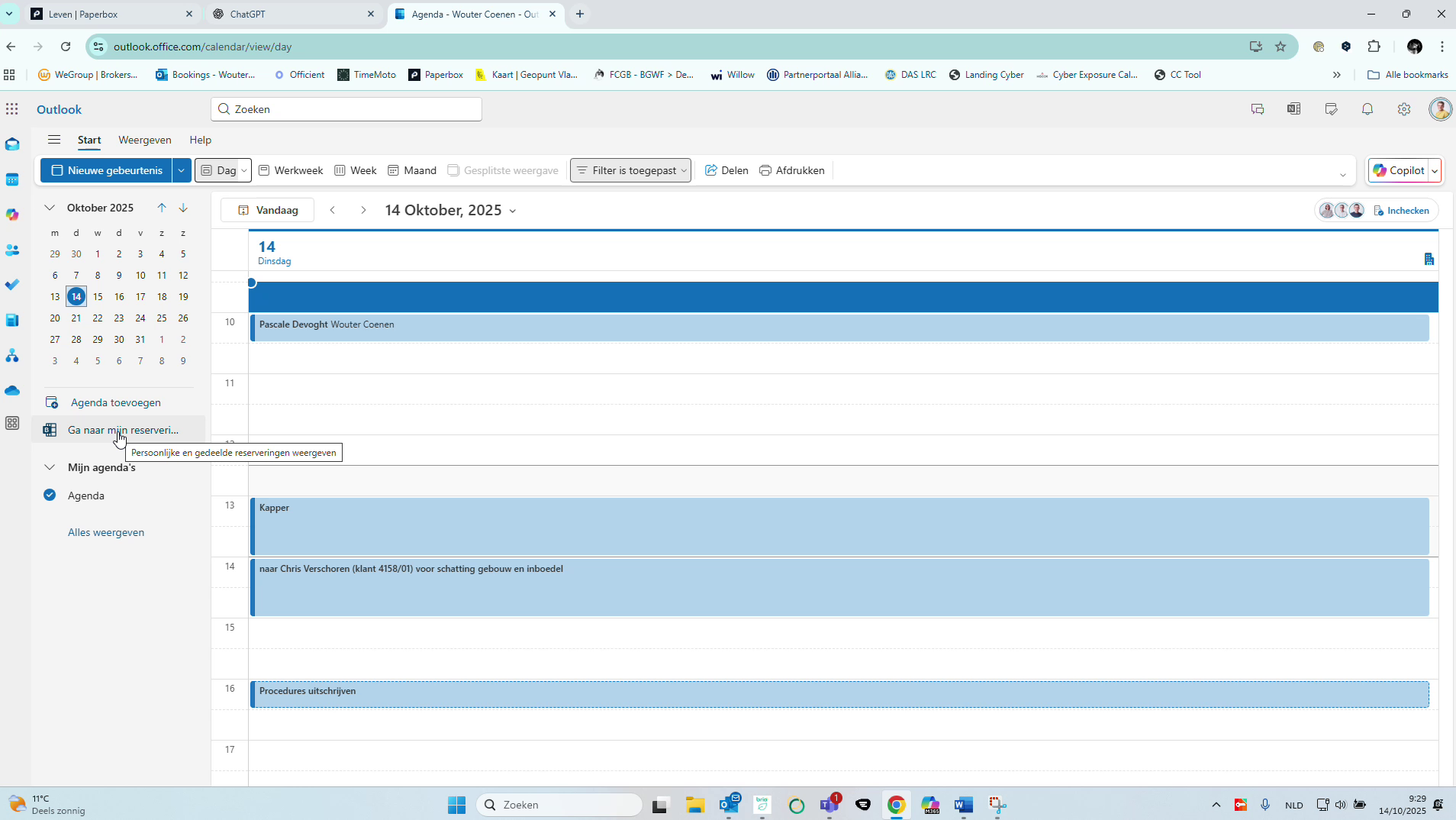The width and height of the screenshot is (1456, 820).
Task: Select the Copilot icon in the sidebar
Action: tap(12, 215)
